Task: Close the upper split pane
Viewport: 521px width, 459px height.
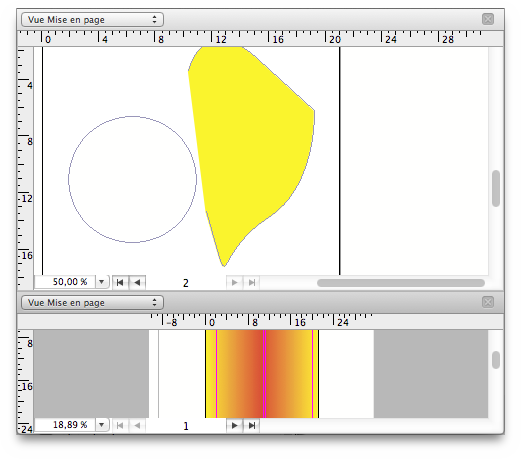Action: (488, 19)
